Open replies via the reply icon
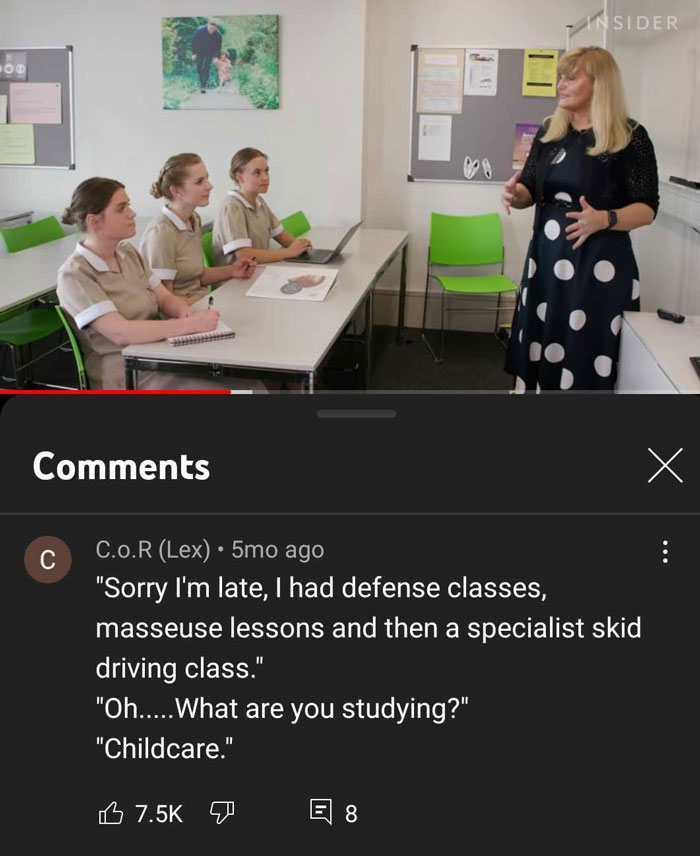700x856 pixels. pyautogui.click(x=321, y=812)
